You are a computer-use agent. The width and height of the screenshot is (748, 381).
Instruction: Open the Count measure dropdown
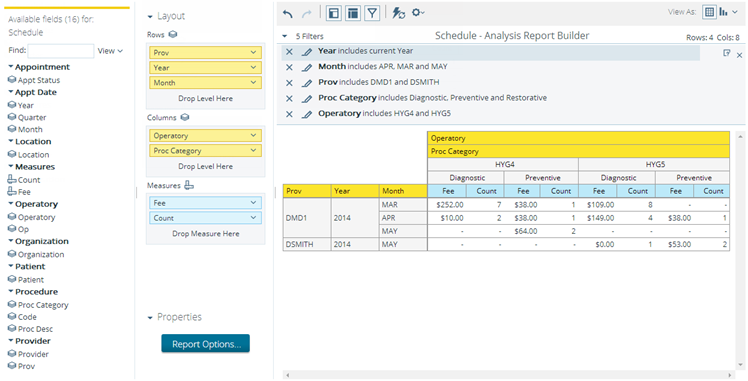click(x=253, y=217)
